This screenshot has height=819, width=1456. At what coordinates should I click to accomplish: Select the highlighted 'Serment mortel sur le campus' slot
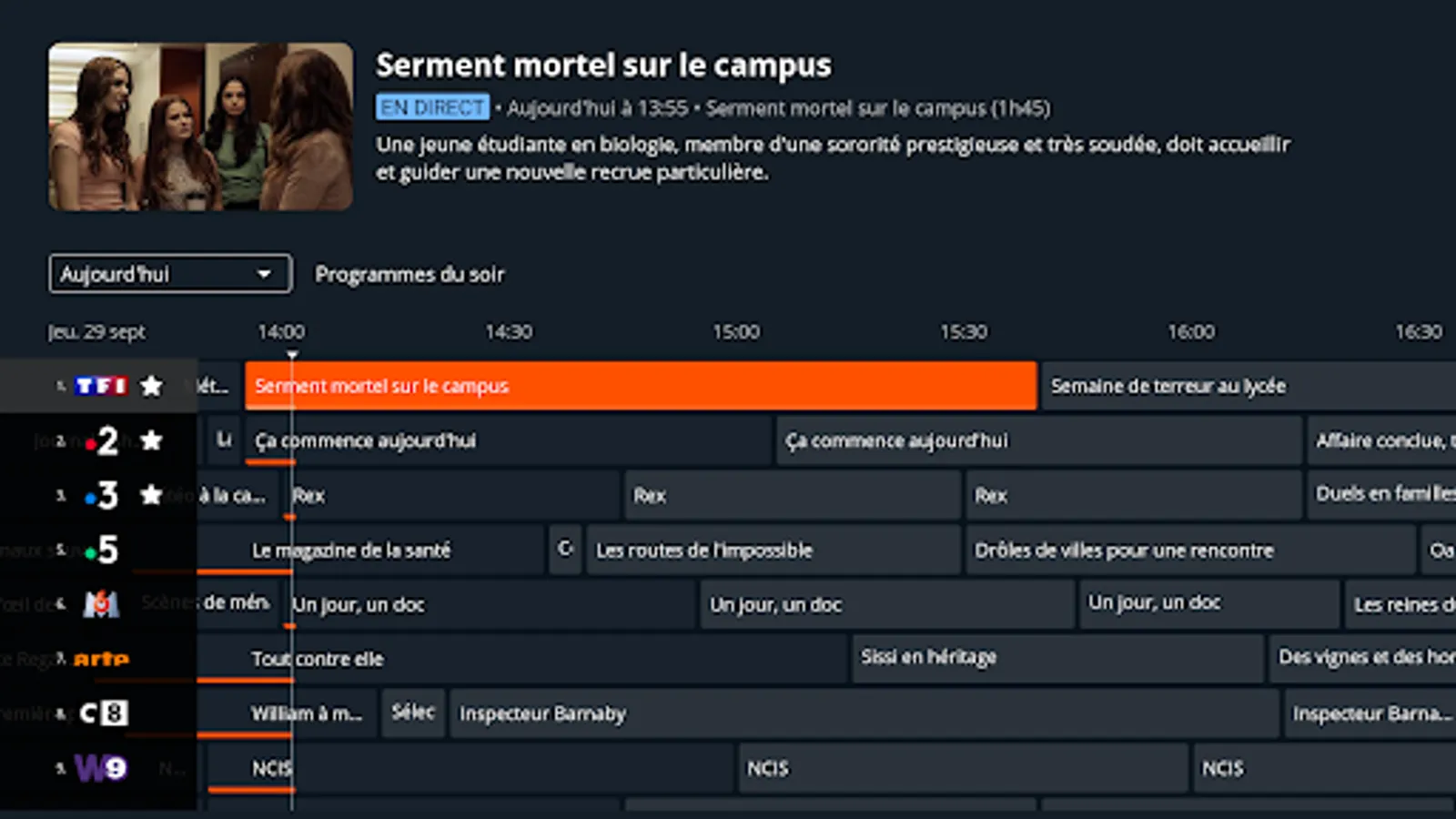641,386
